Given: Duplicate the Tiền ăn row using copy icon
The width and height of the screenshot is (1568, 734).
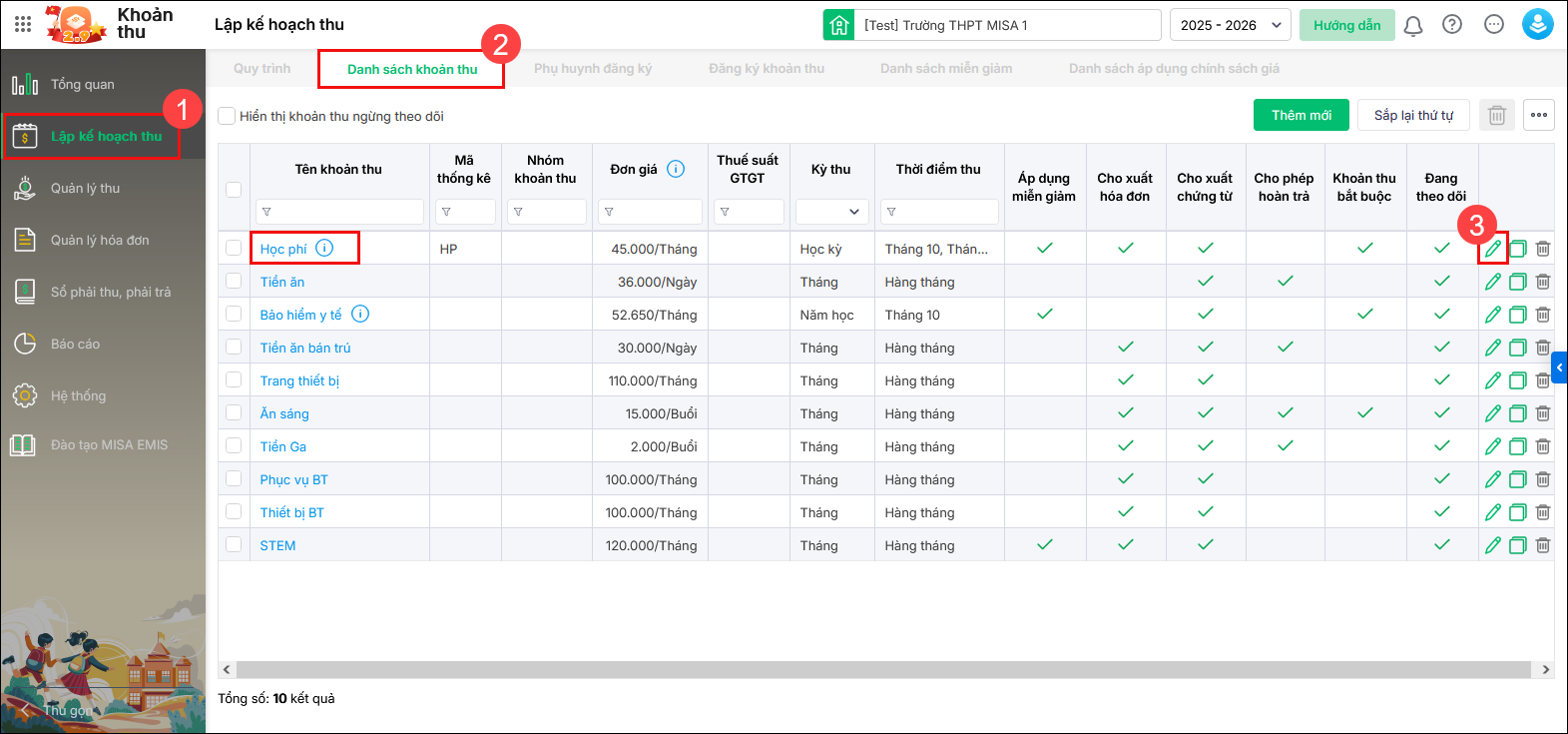Looking at the screenshot, I should [x=1517, y=282].
